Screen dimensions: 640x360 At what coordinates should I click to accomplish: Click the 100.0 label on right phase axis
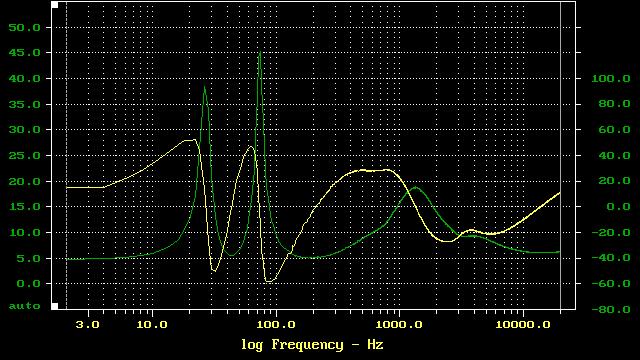coord(611,79)
